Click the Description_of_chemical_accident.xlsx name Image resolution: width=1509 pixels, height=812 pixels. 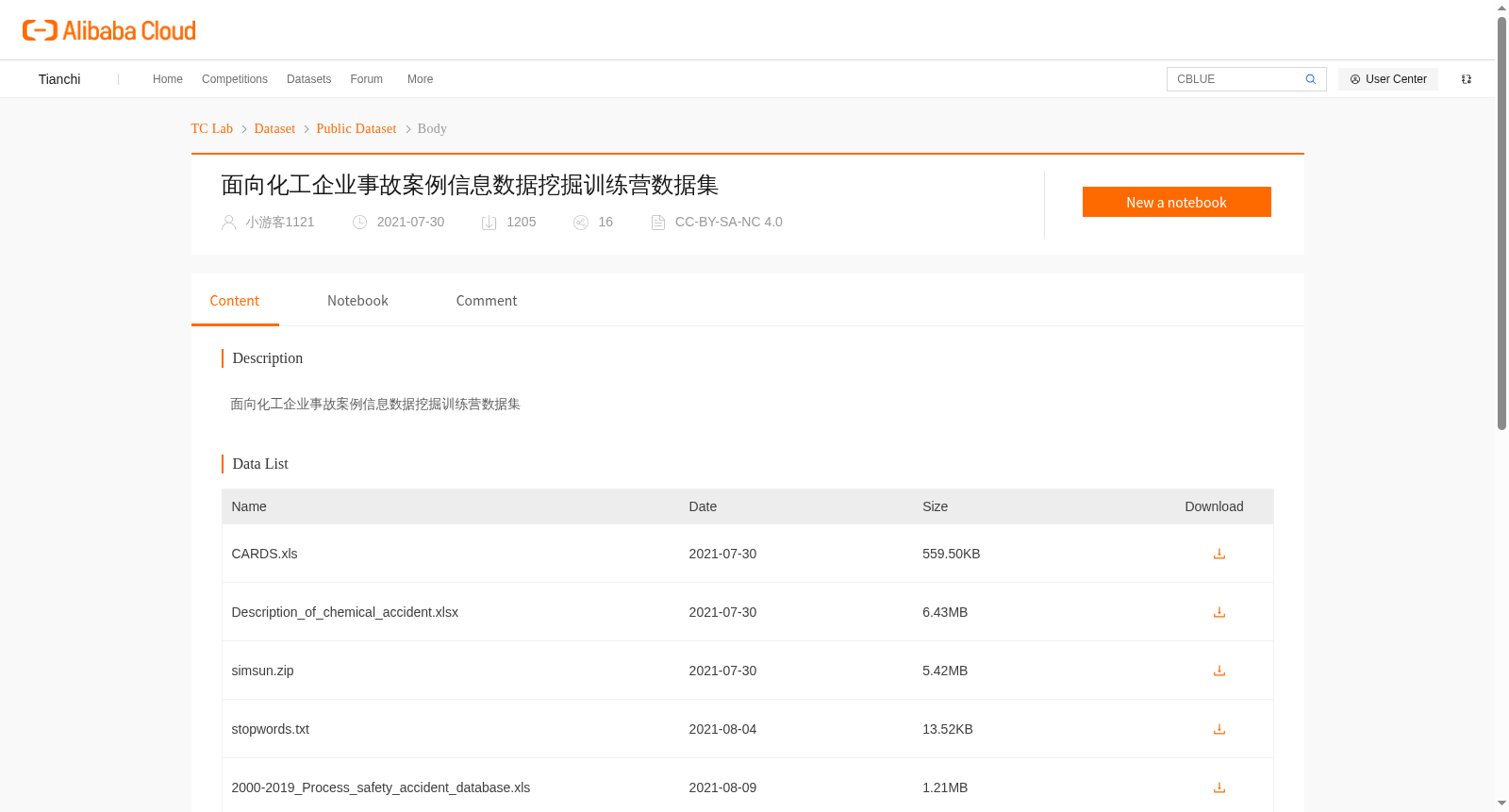click(x=345, y=612)
